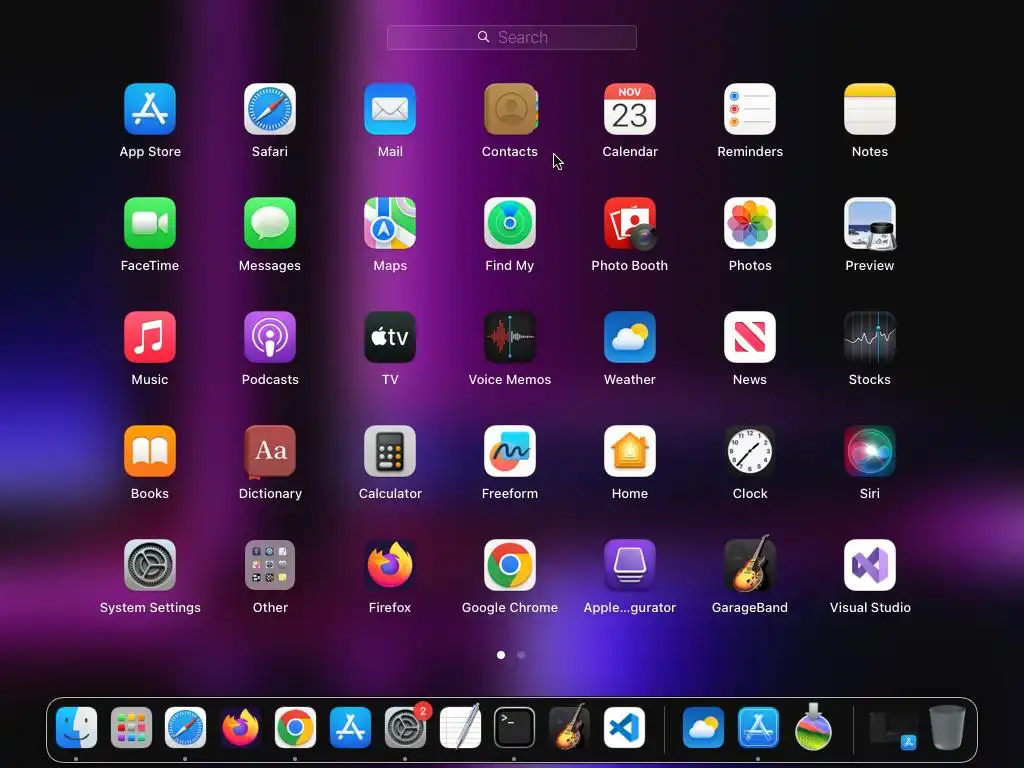The width and height of the screenshot is (1024, 768).
Task: Open the Freeform app
Action: (510, 451)
